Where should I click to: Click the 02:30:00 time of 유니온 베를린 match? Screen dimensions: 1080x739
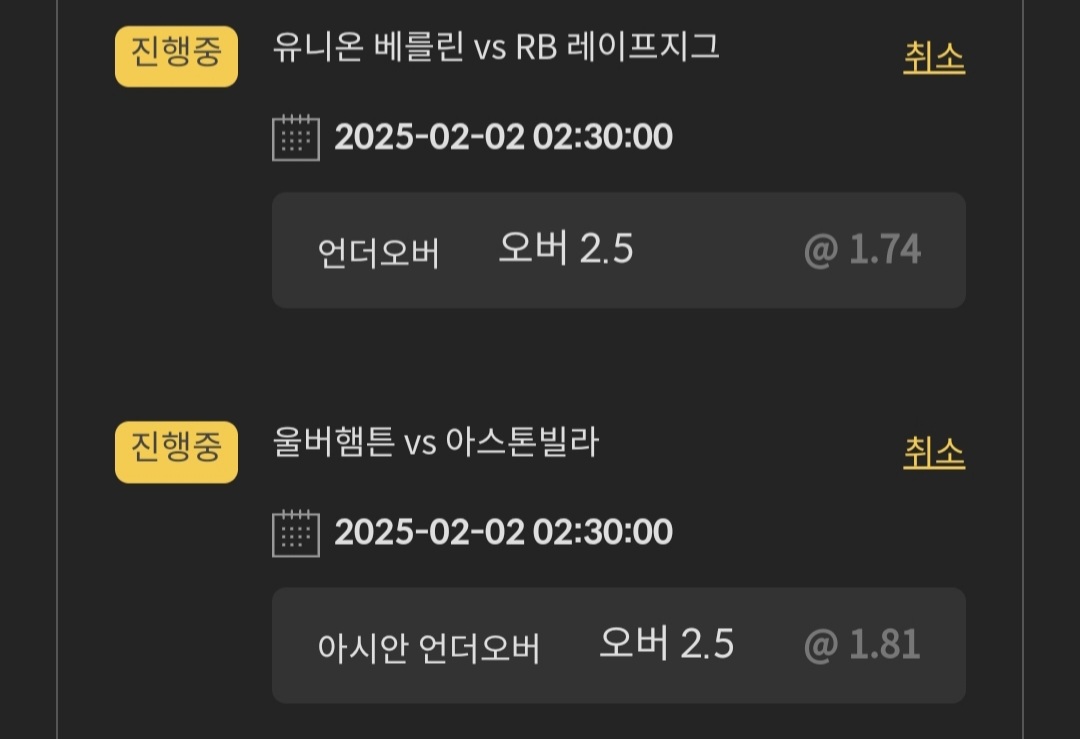(602, 137)
